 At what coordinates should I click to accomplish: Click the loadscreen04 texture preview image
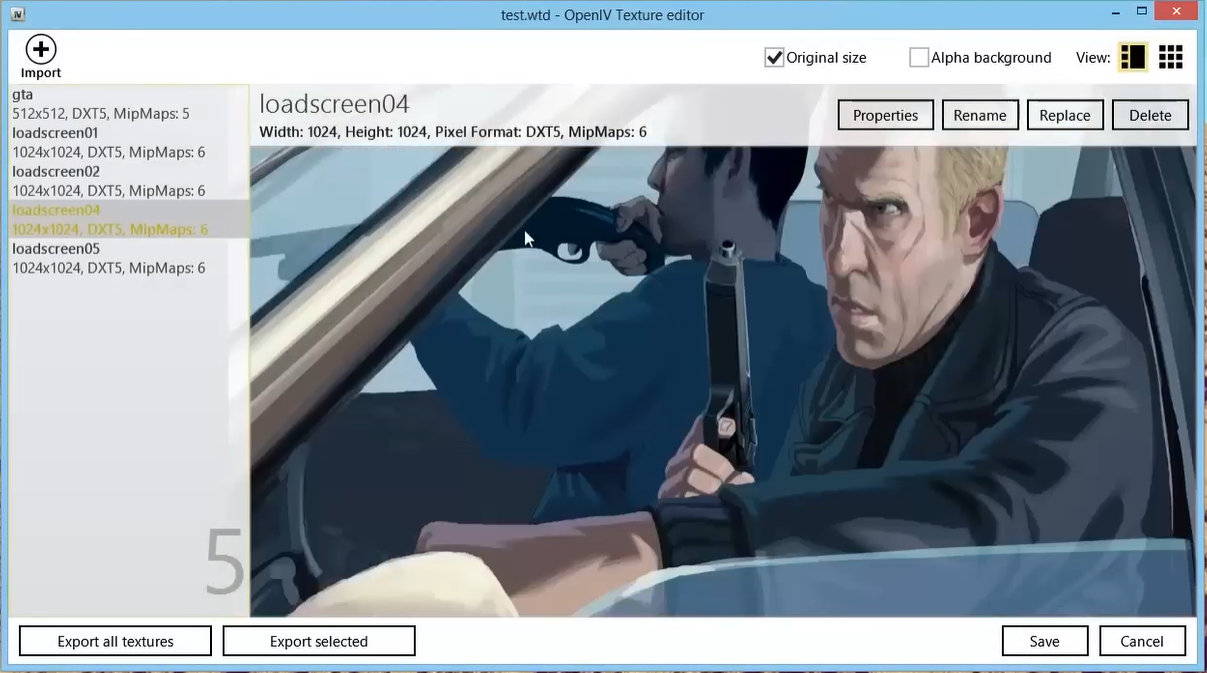723,381
